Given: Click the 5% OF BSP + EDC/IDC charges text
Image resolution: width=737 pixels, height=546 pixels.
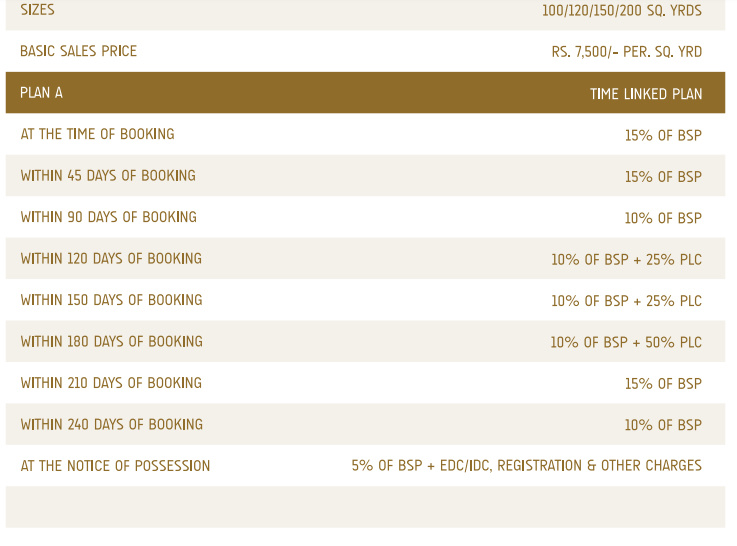Looking at the screenshot, I should click(526, 466).
